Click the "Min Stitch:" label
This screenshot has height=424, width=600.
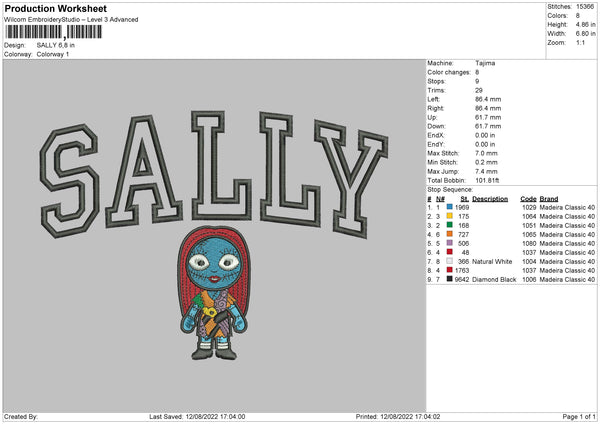[442, 162]
